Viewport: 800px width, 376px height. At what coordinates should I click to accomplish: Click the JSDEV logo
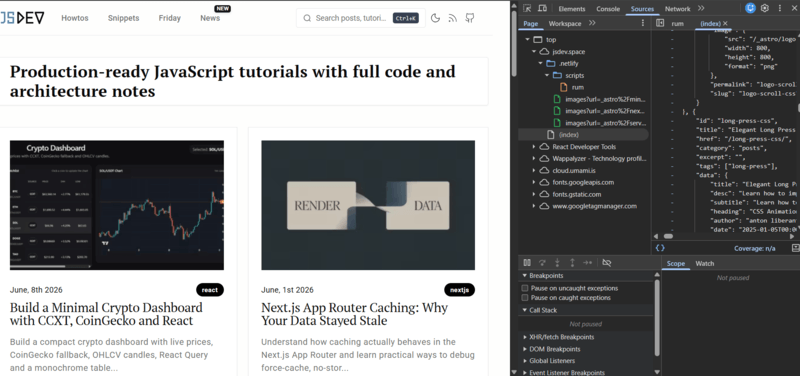pyautogui.click(x=22, y=18)
